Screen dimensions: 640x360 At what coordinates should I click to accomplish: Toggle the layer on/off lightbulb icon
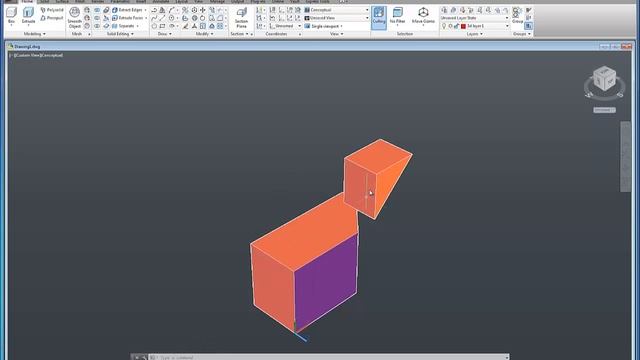coord(444,26)
